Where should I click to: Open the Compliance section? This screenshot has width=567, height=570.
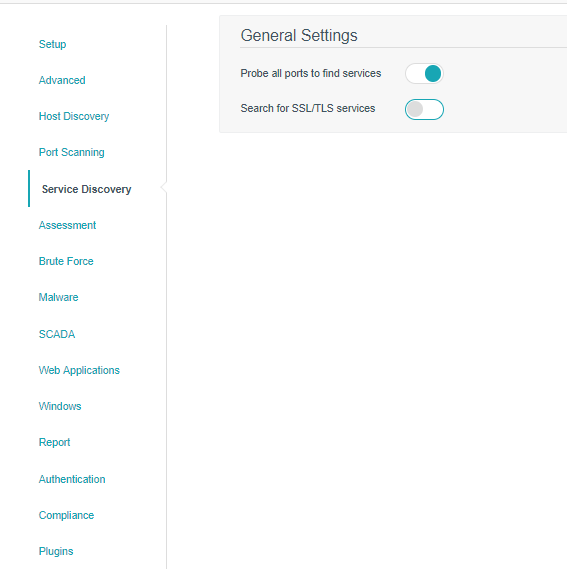point(66,515)
